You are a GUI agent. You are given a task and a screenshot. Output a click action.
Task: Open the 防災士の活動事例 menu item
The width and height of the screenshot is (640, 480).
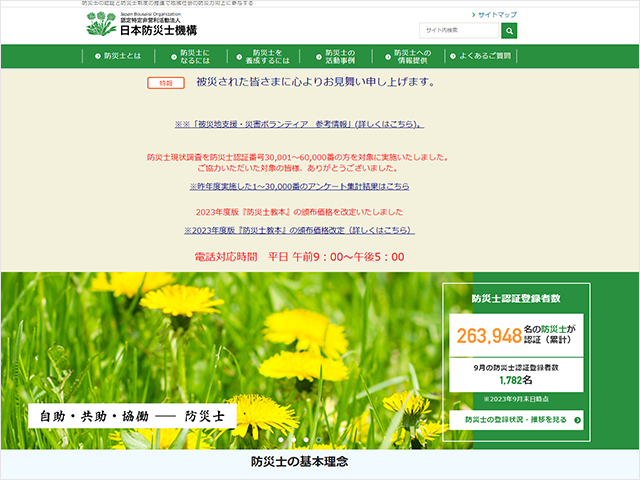336,56
